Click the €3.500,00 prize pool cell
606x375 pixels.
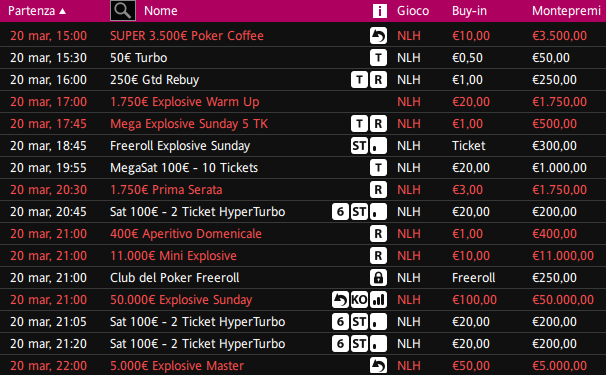tap(559, 36)
